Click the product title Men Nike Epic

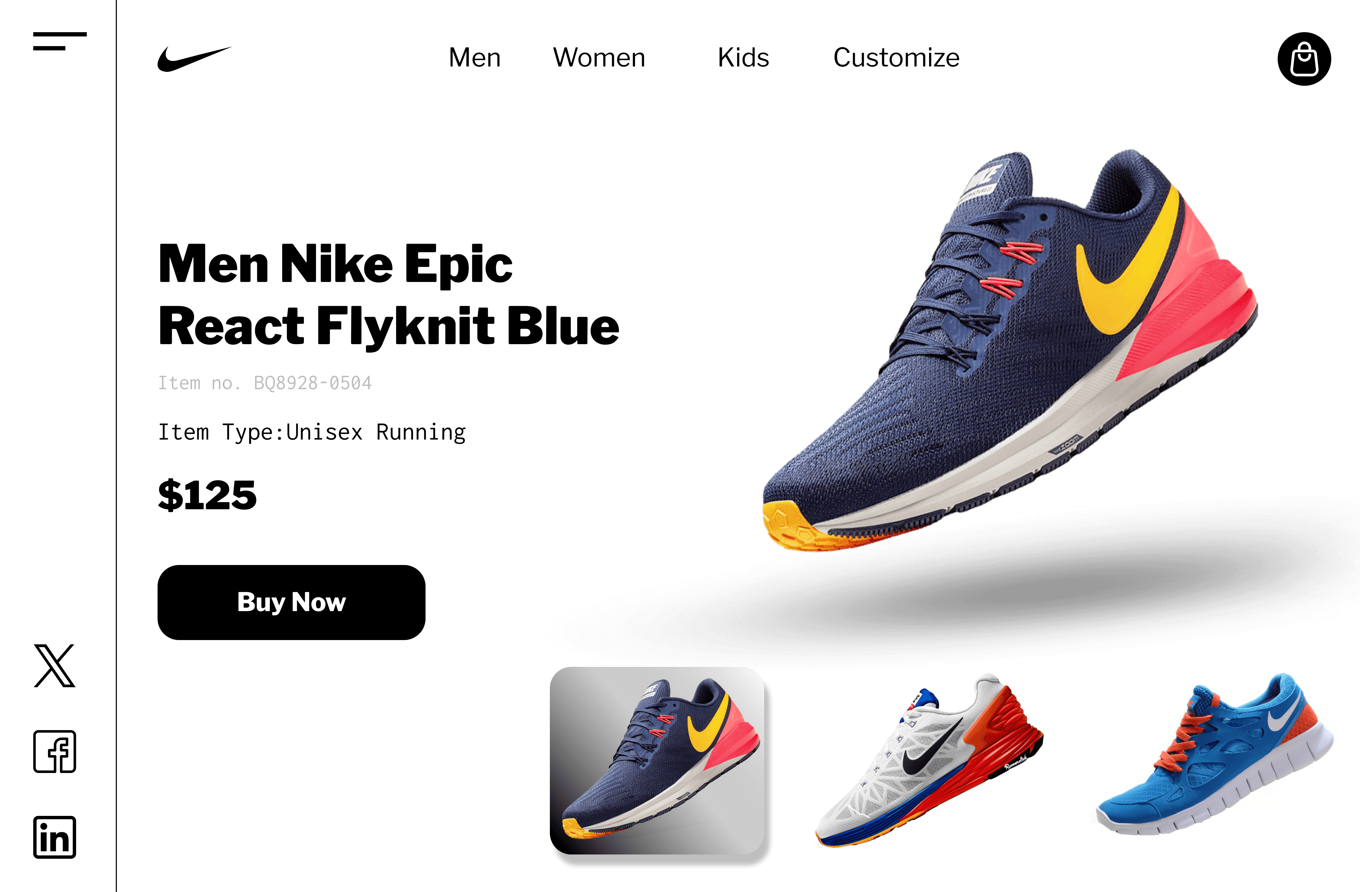(335, 264)
